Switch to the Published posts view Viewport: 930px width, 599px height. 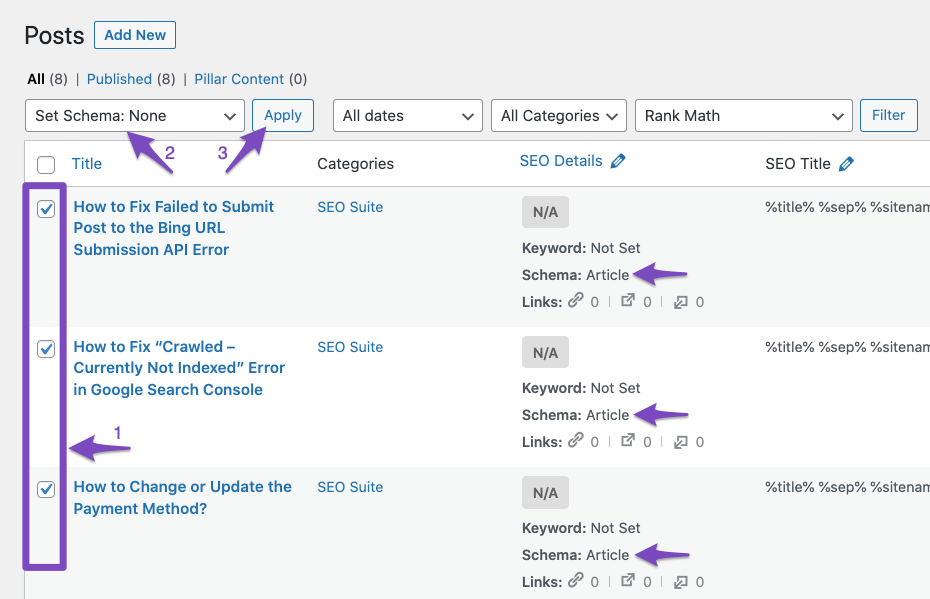[119, 79]
